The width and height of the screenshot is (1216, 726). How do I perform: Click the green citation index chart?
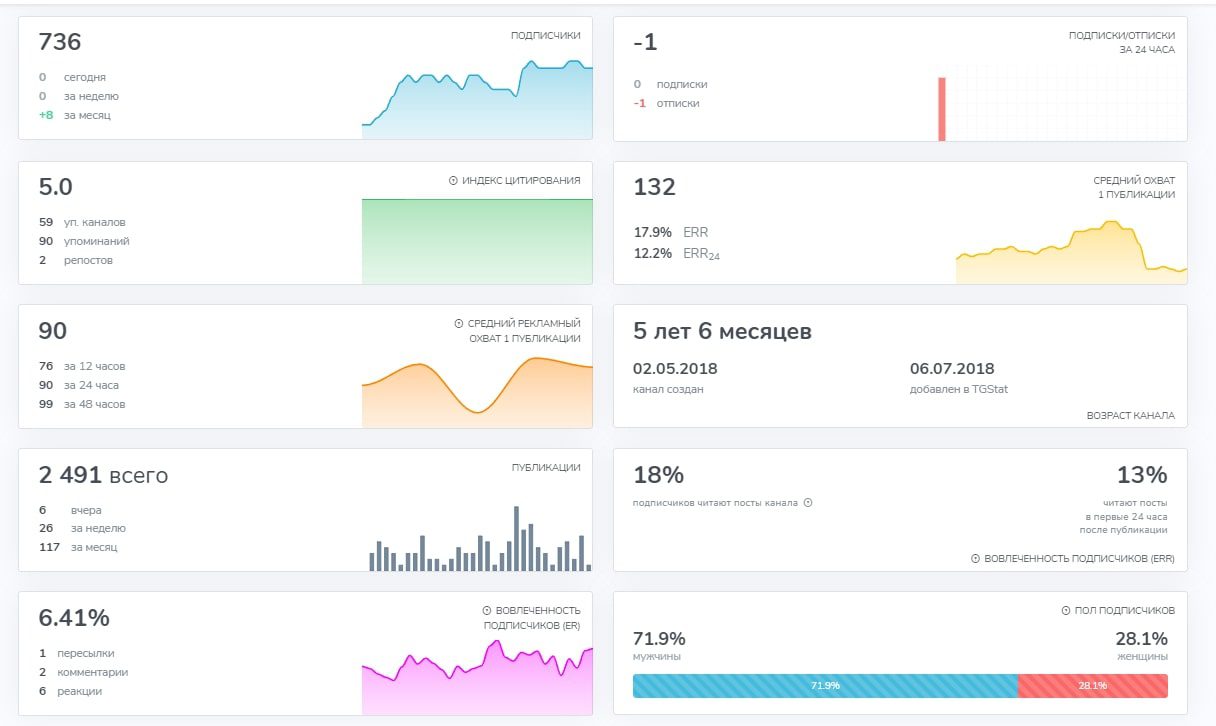477,241
